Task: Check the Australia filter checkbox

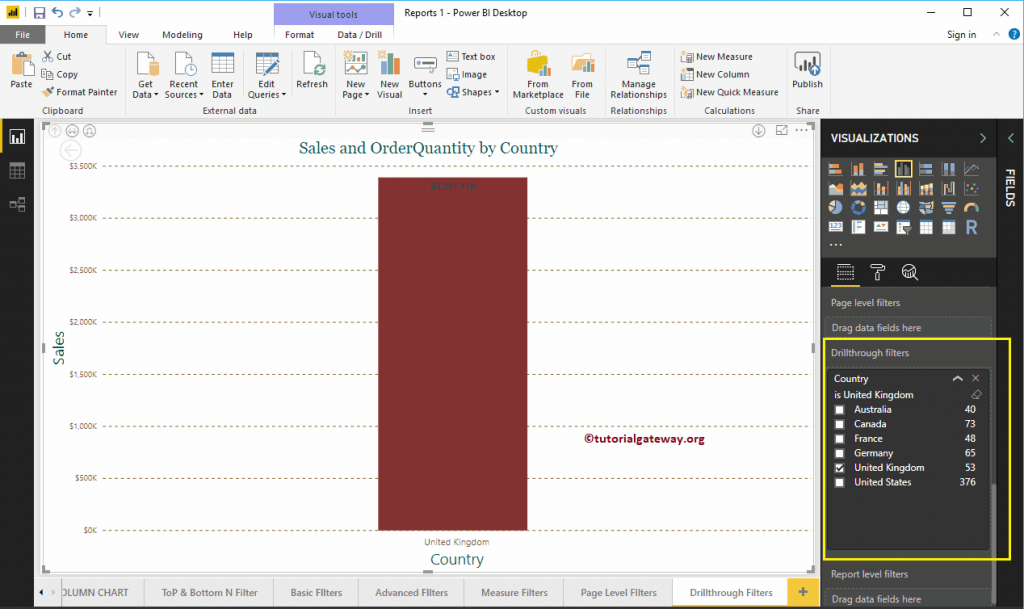Action: [x=839, y=409]
